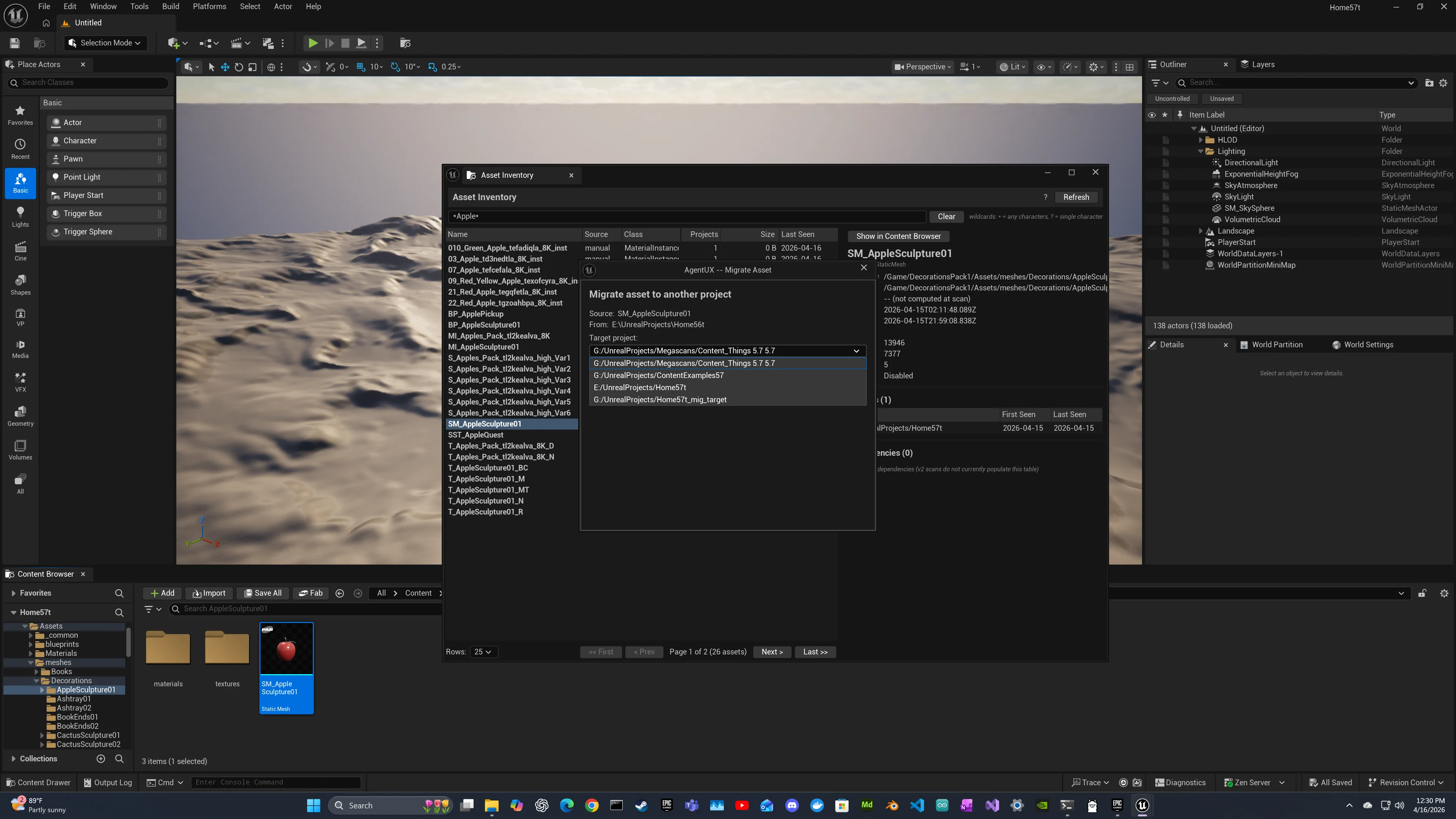Open the Fab button in Content Browser
The width and height of the screenshot is (1456, 819).
pos(310,593)
